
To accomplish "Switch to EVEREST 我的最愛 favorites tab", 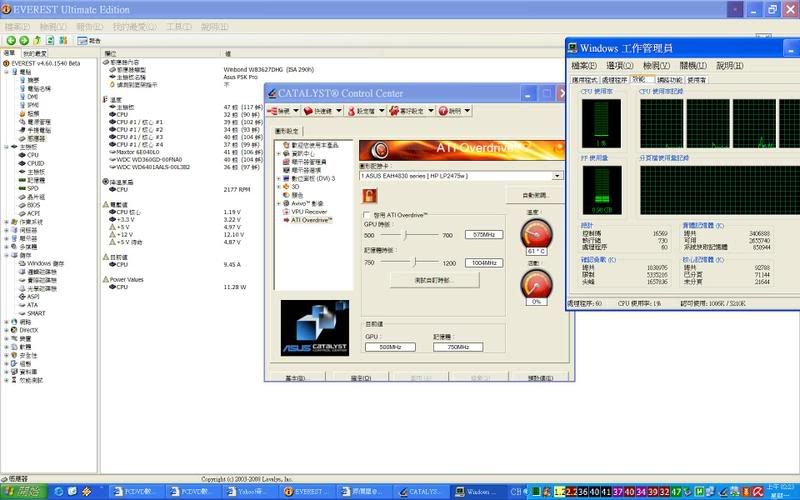I will (x=35, y=54).
